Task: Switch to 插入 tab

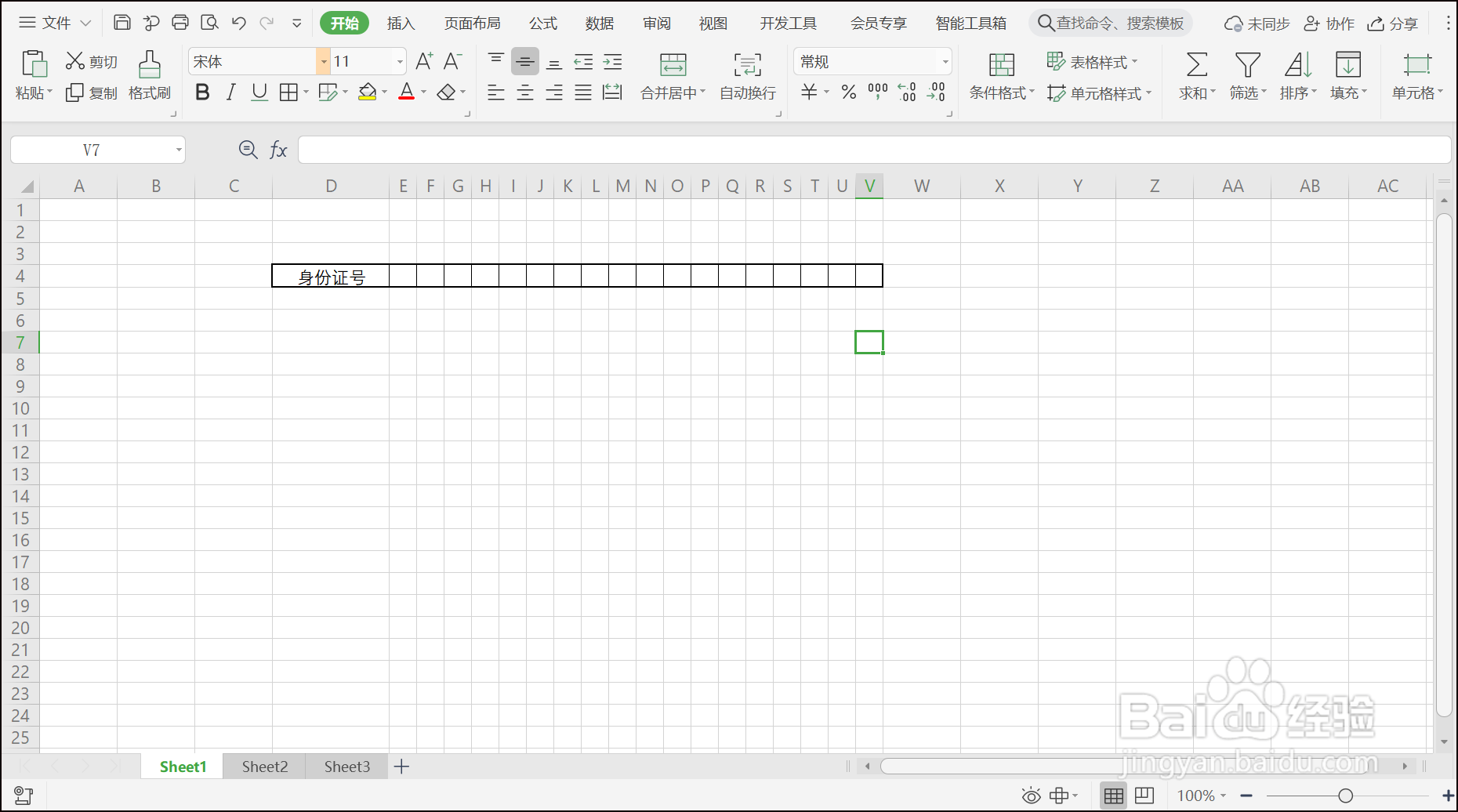Action: 401,24
